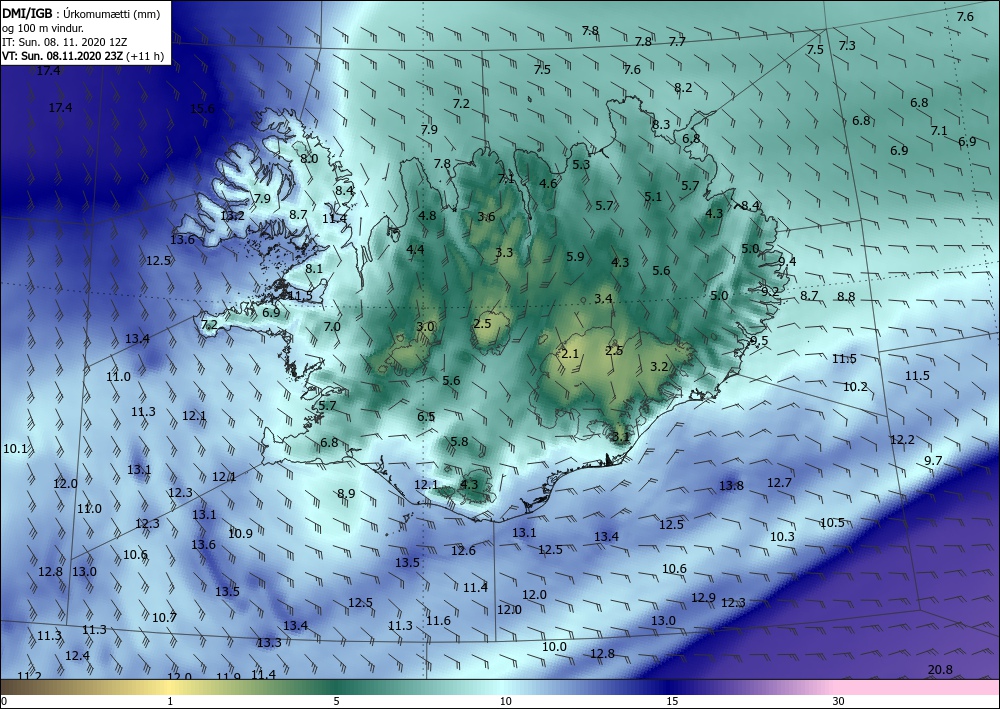This screenshot has height=709, width=1000.
Task: Click the map value 12.7
Action: pyautogui.click(x=779, y=483)
